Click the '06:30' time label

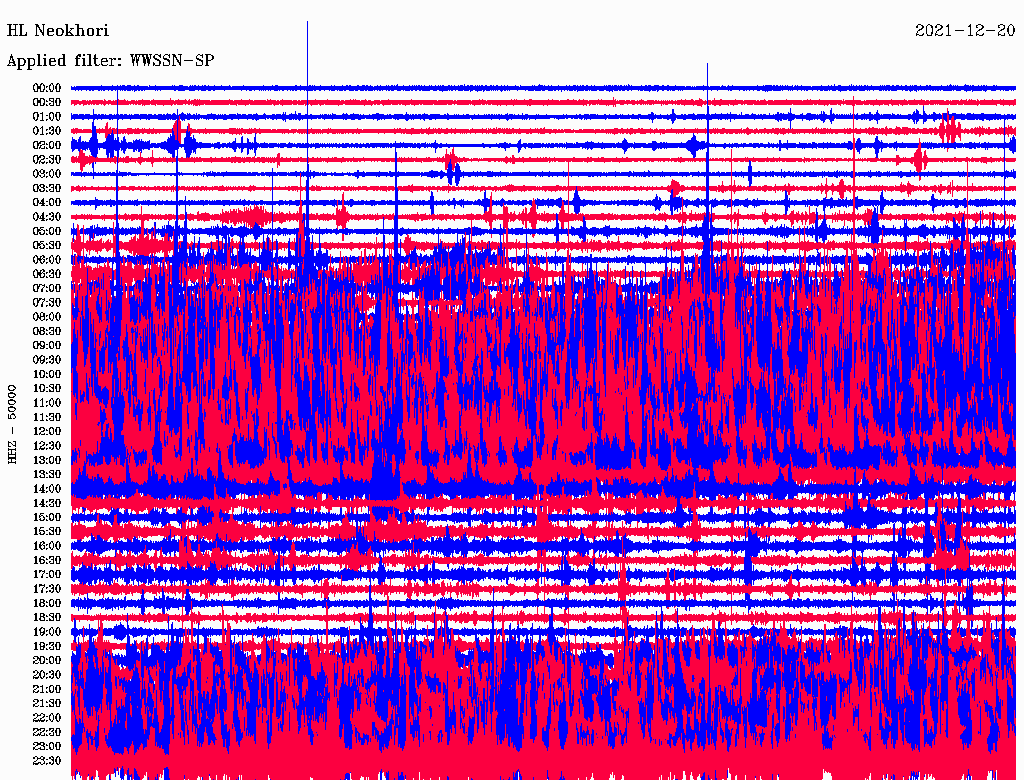[x=47, y=274]
